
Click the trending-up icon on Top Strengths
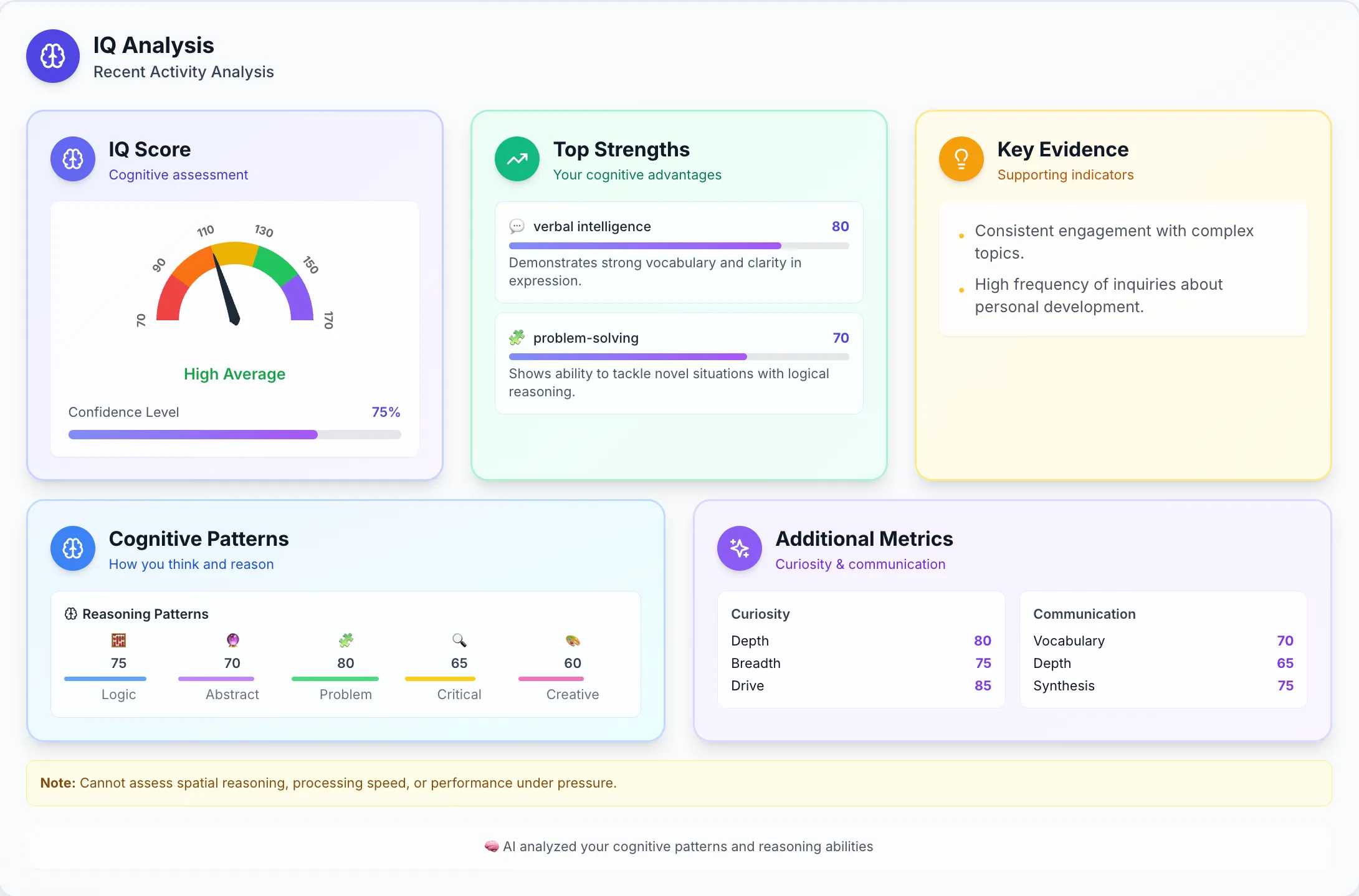(x=517, y=160)
